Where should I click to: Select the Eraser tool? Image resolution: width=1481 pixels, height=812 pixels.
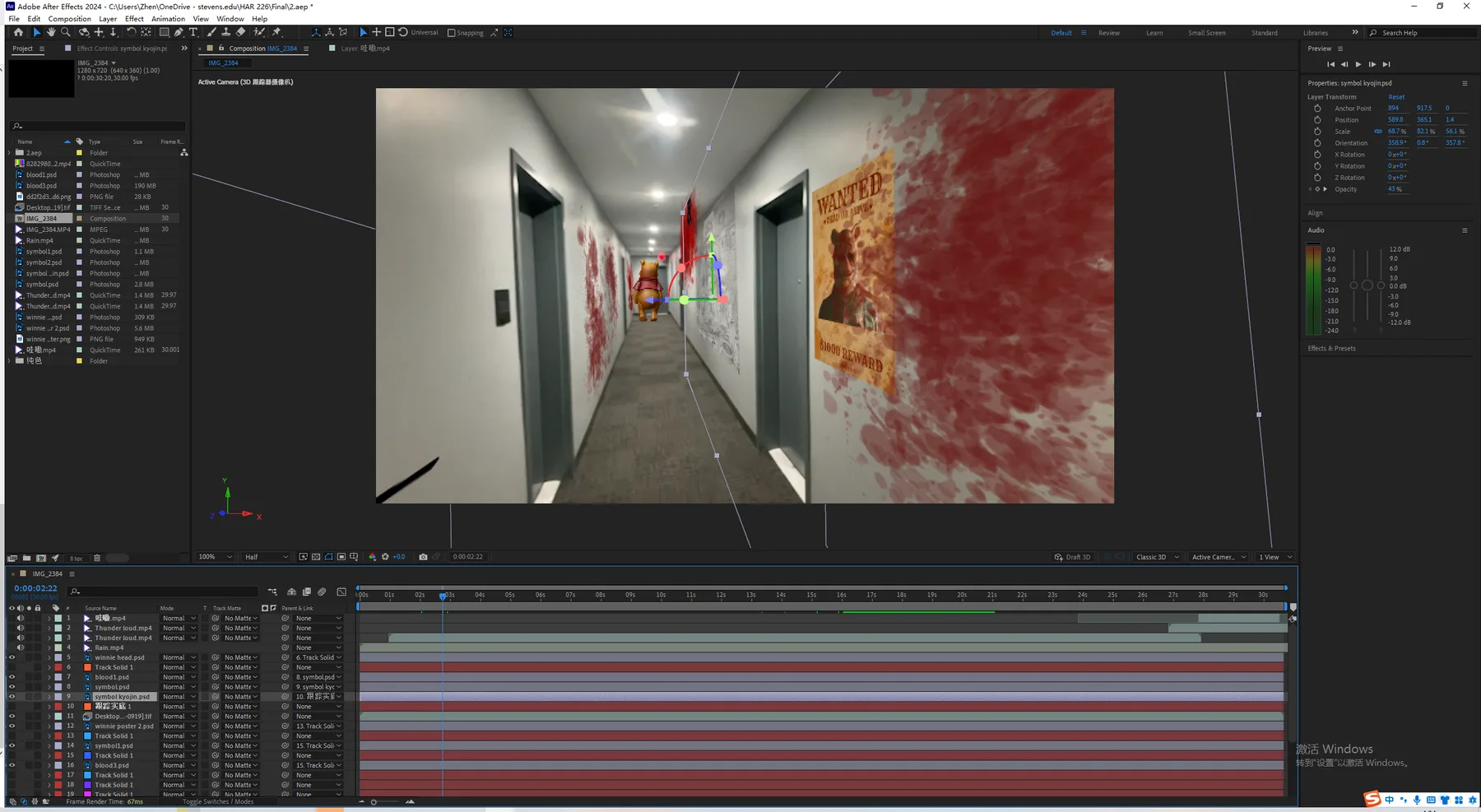[241, 32]
